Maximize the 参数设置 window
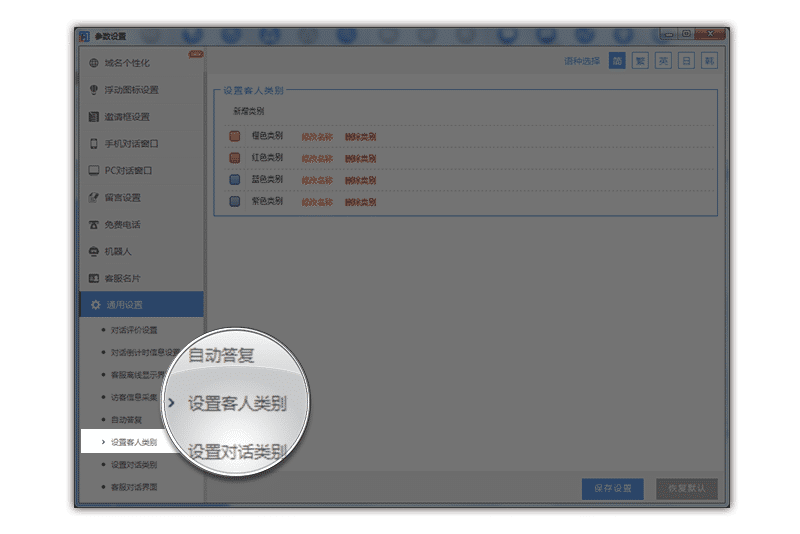 (686, 34)
